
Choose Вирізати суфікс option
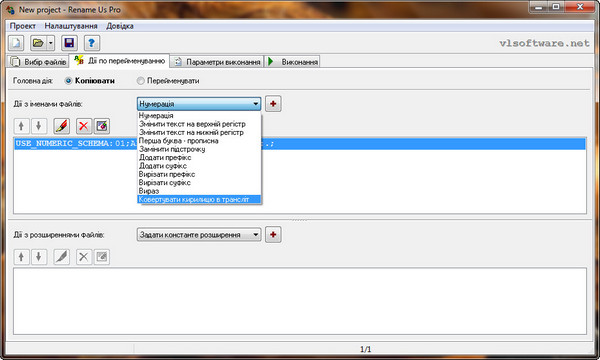199,183
